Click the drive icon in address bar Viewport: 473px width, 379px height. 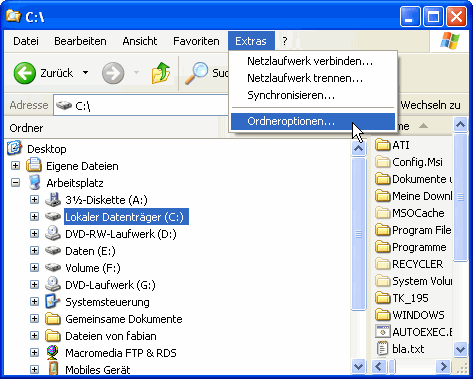point(64,106)
